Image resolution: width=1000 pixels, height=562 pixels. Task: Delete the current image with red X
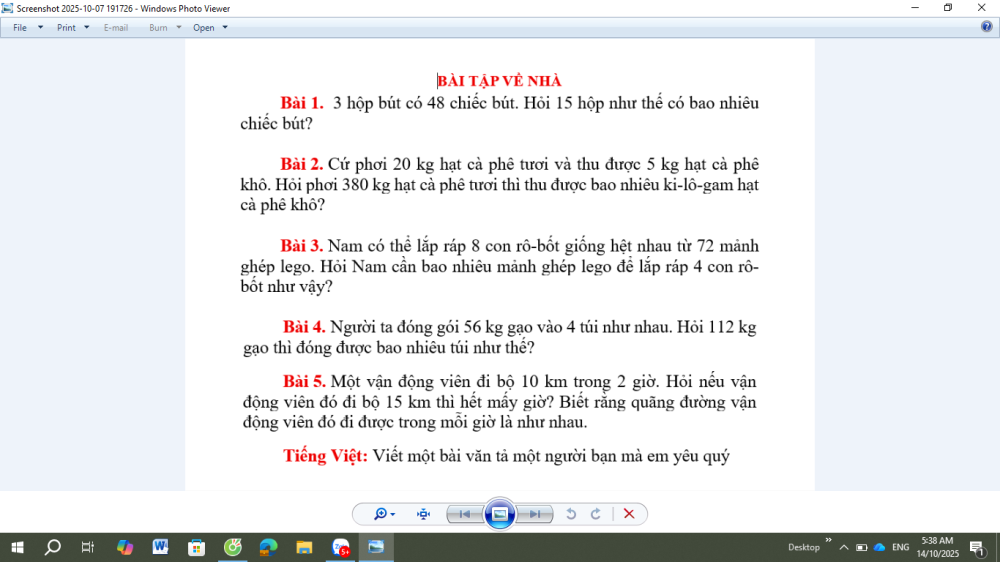coord(629,514)
